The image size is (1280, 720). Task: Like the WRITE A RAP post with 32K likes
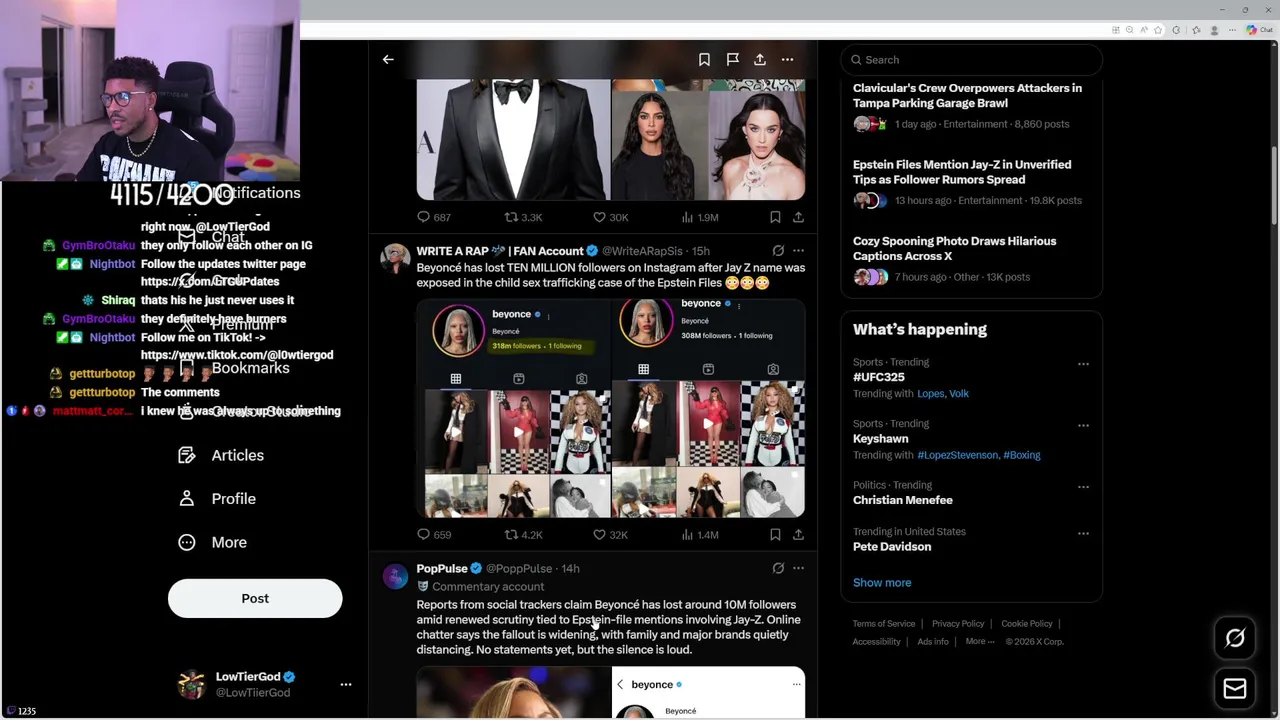point(610,535)
